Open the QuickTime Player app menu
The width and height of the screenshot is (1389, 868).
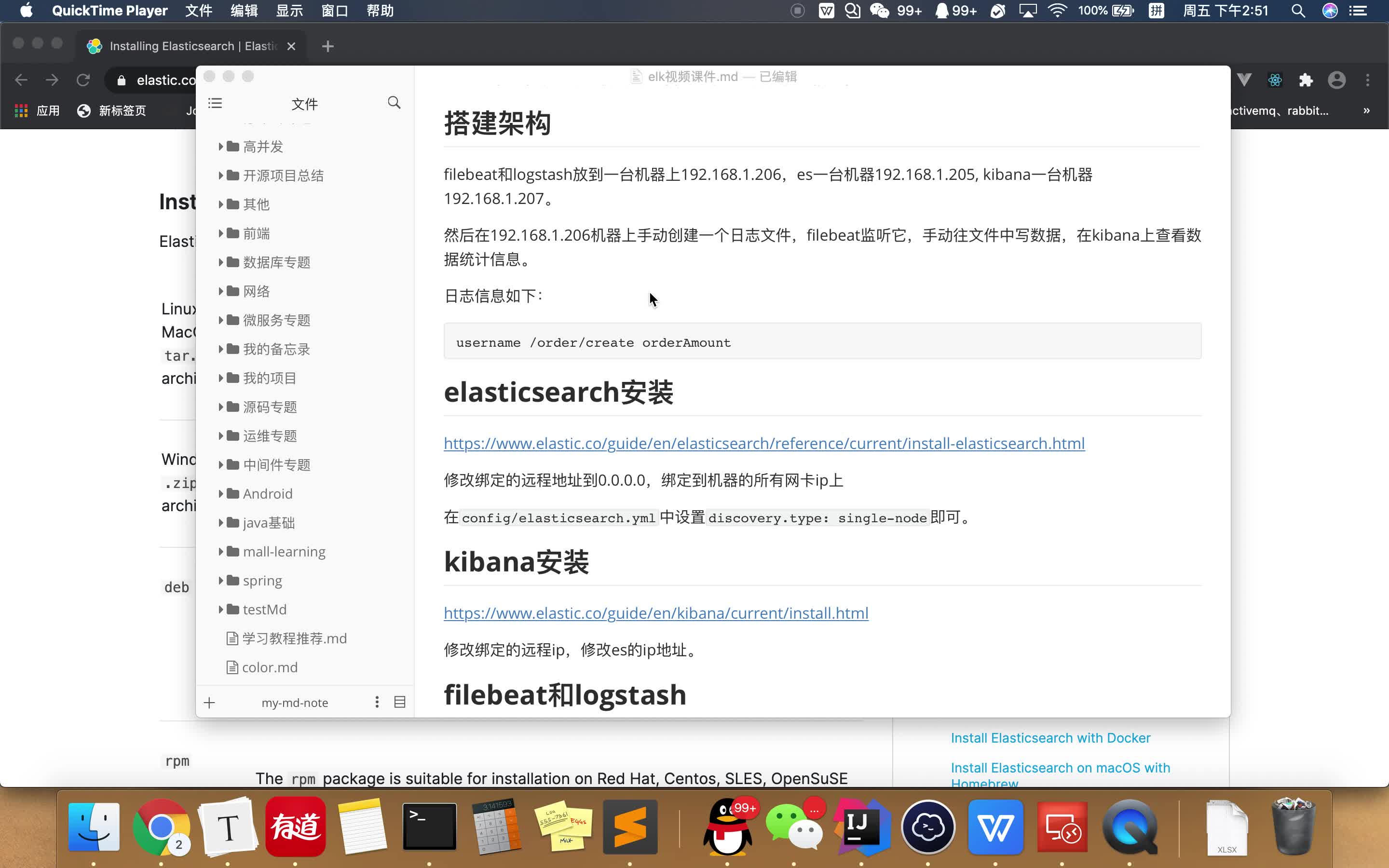pos(109,11)
